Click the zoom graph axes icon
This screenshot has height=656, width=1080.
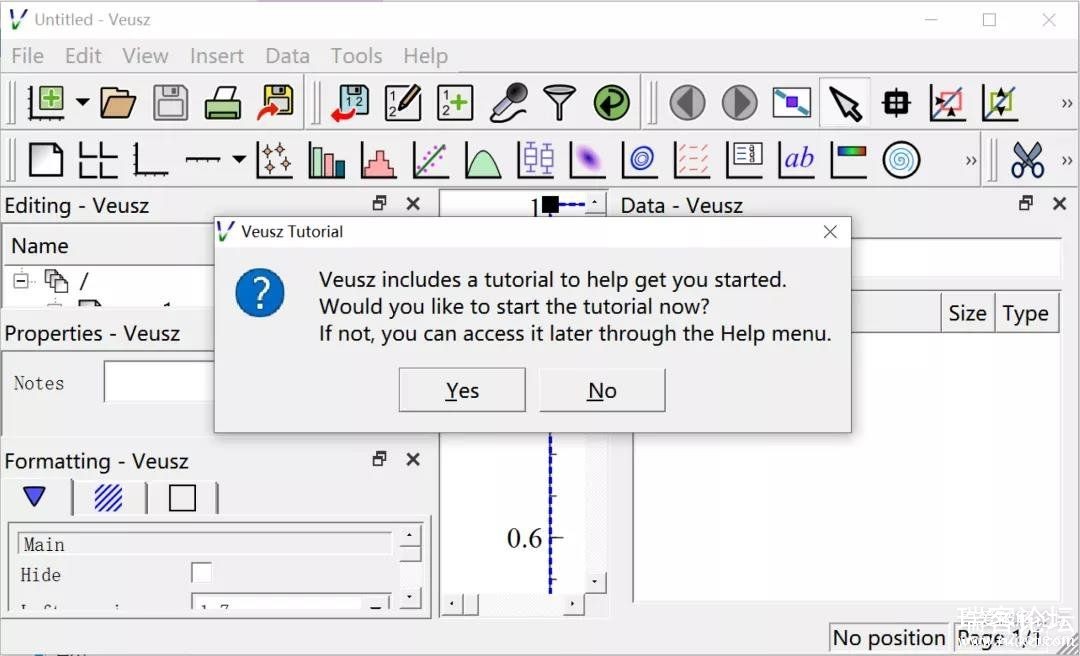pyautogui.click(x=948, y=103)
